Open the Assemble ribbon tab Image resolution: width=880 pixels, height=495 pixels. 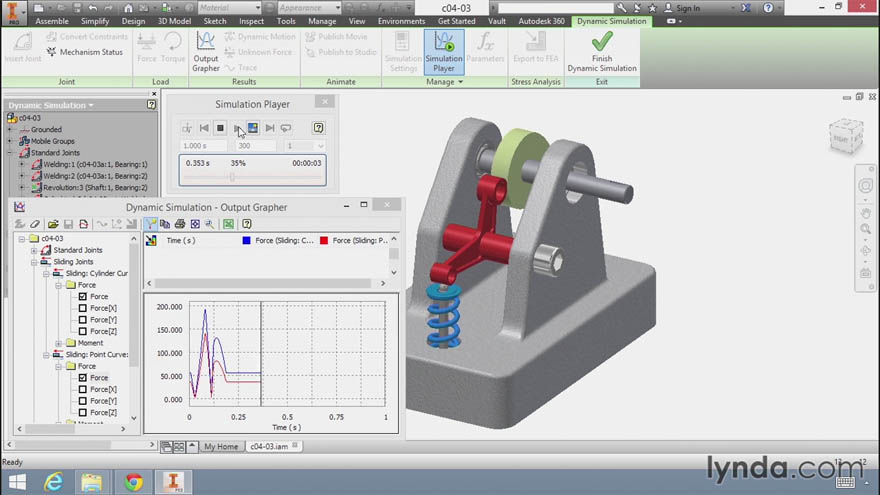(52, 21)
